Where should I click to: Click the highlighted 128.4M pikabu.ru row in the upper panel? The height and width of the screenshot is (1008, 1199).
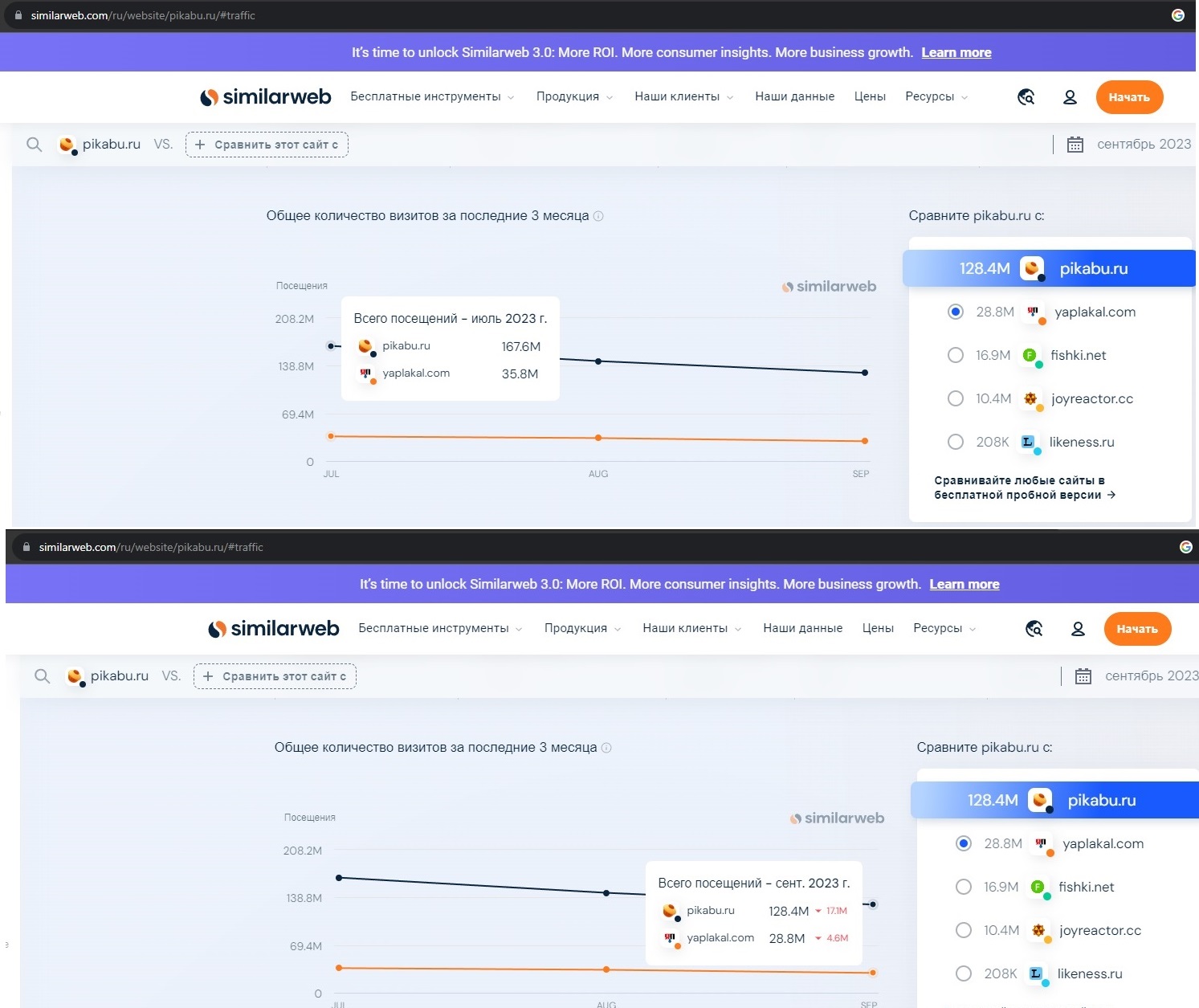coord(1050,268)
